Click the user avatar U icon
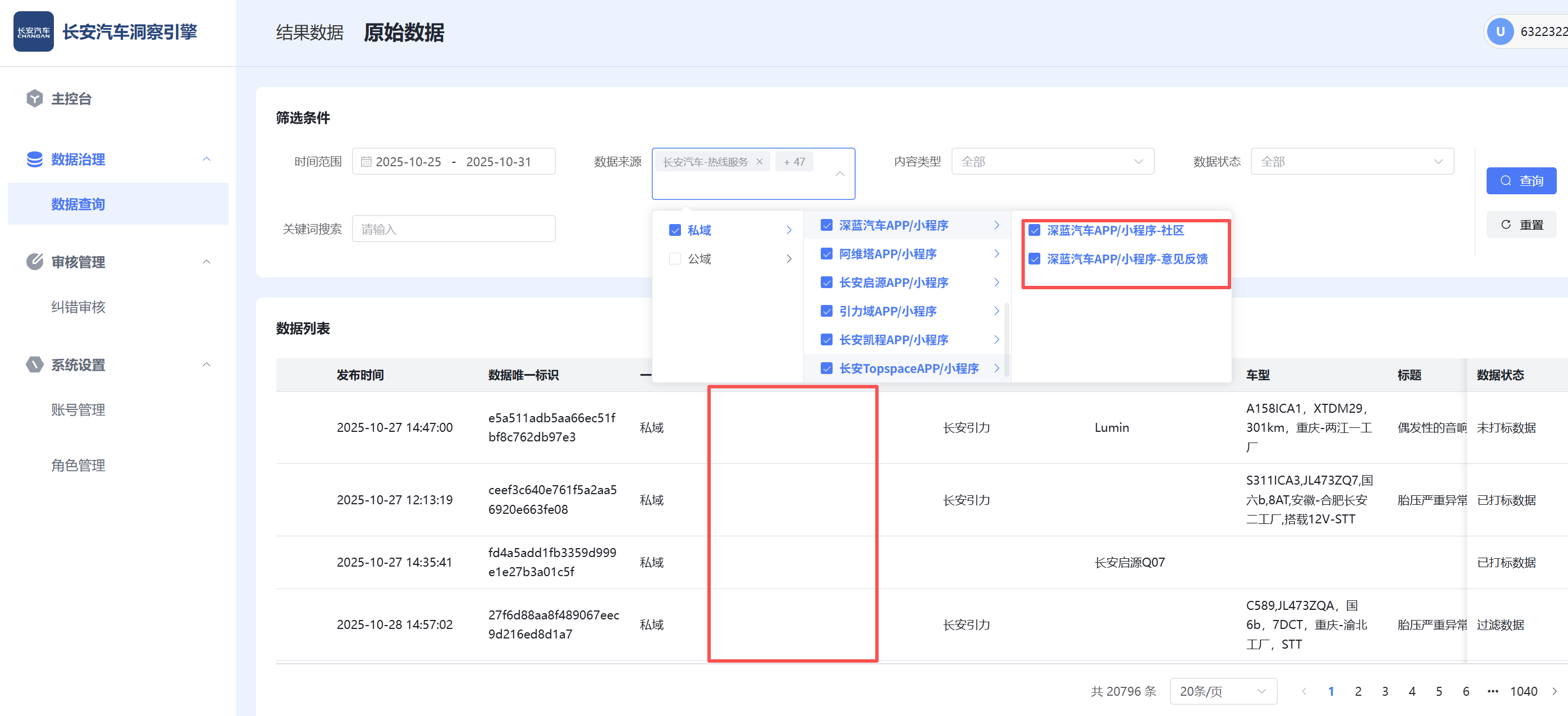 coord(1500,31)
